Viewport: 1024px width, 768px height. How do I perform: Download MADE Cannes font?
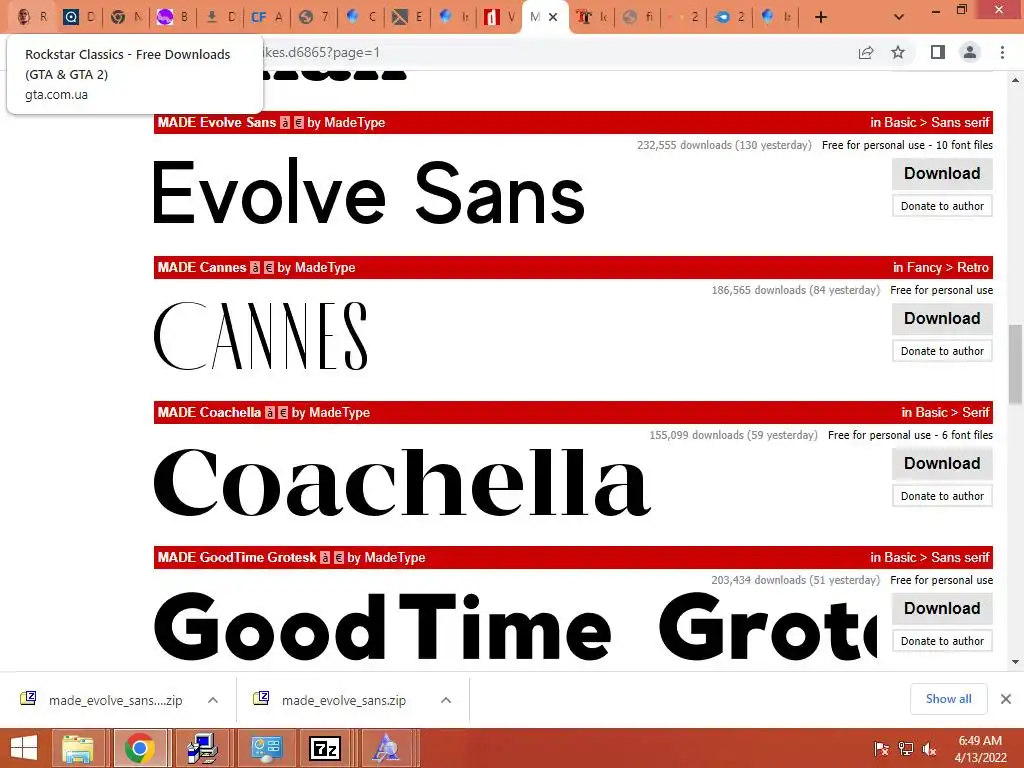click(942, 318)
